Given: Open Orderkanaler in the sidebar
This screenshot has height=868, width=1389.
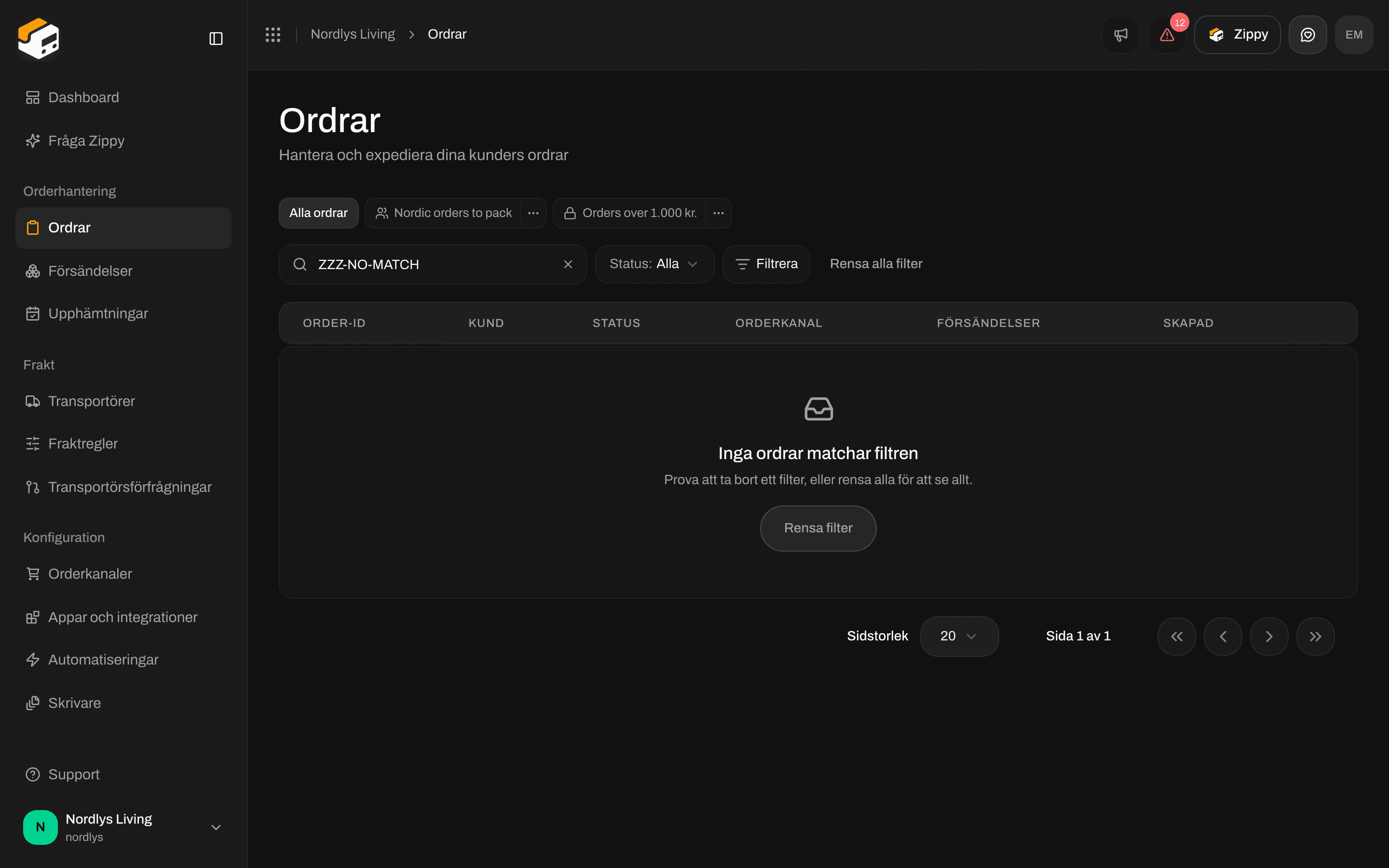Looking at the screenshot, I should pyautogui.click(x=123, y=574).
